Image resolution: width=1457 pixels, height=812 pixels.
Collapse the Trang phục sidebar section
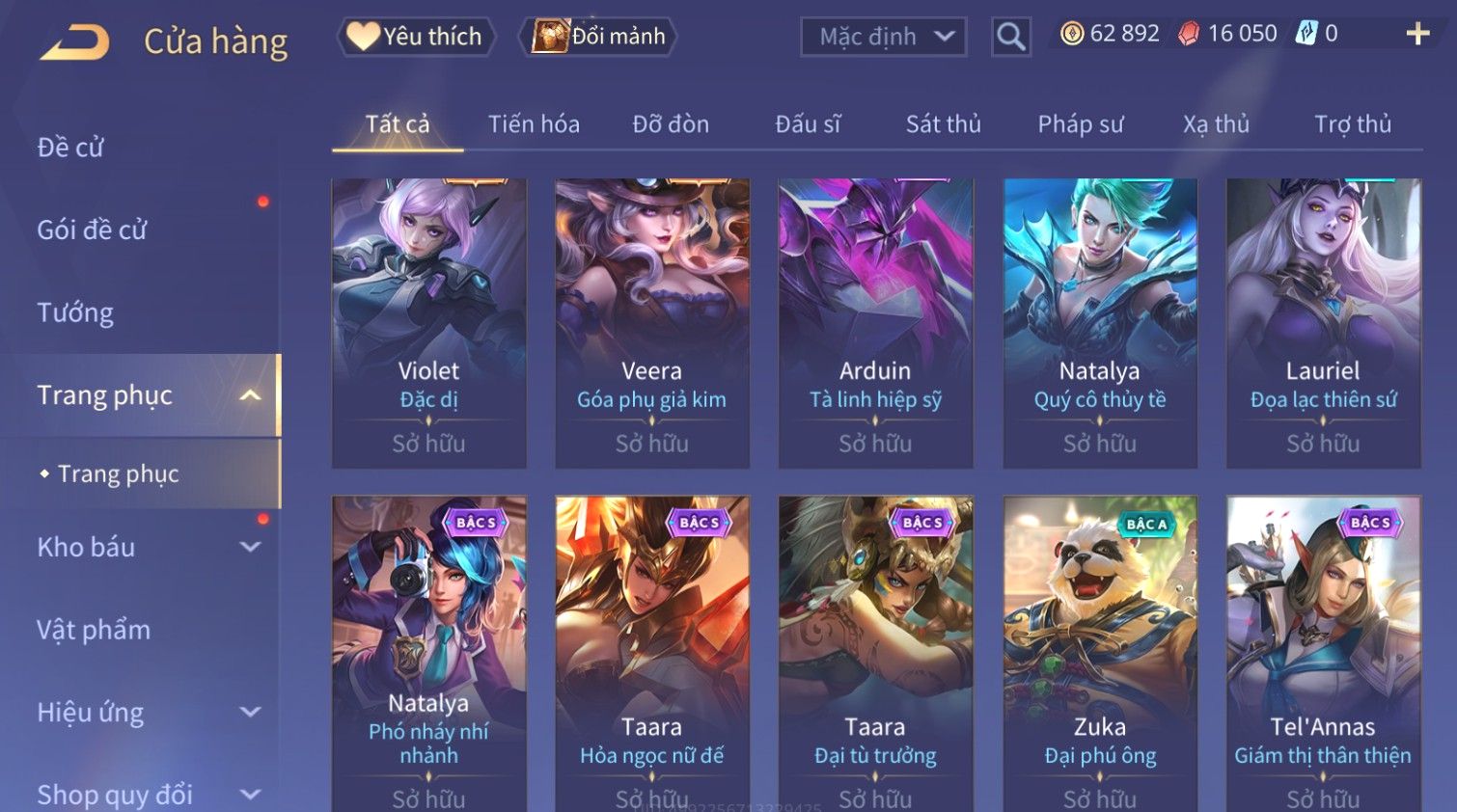click(250, 395)
